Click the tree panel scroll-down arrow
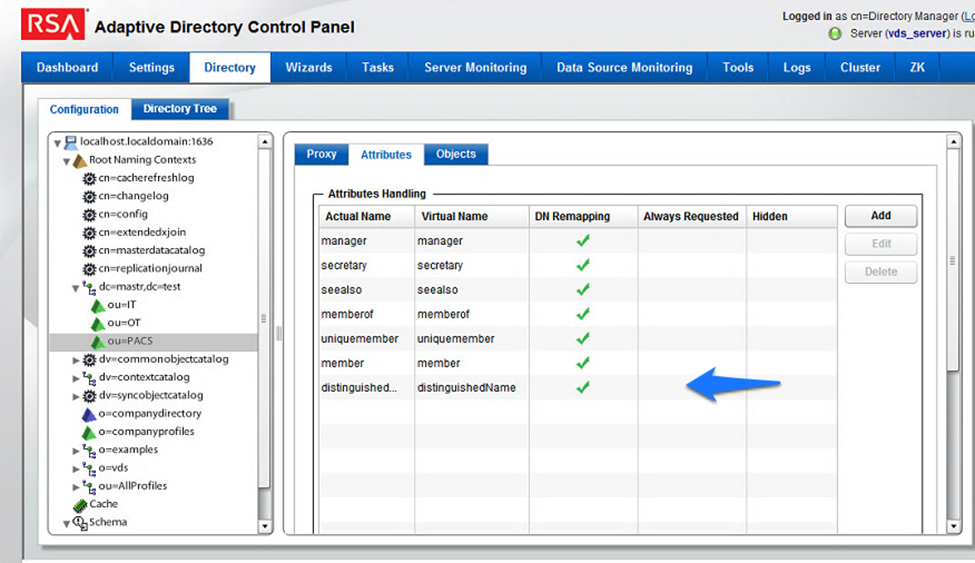The image size is (975, 563). (x=264, y=526)
